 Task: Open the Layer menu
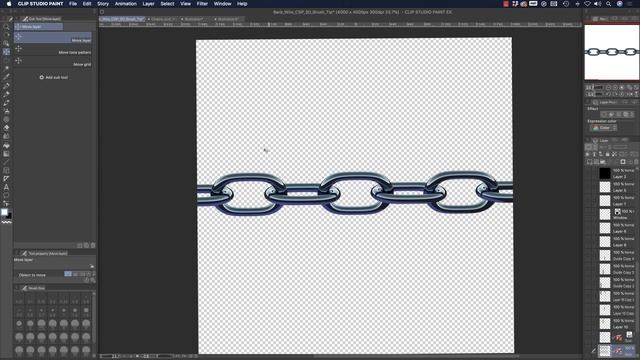(148, 4)
